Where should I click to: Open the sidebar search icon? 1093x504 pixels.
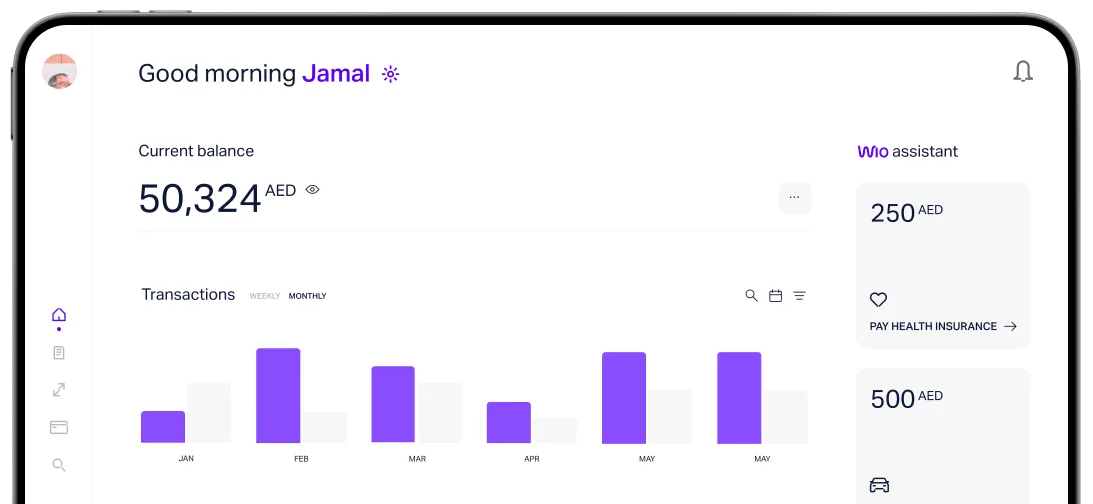tap(59, 464)
